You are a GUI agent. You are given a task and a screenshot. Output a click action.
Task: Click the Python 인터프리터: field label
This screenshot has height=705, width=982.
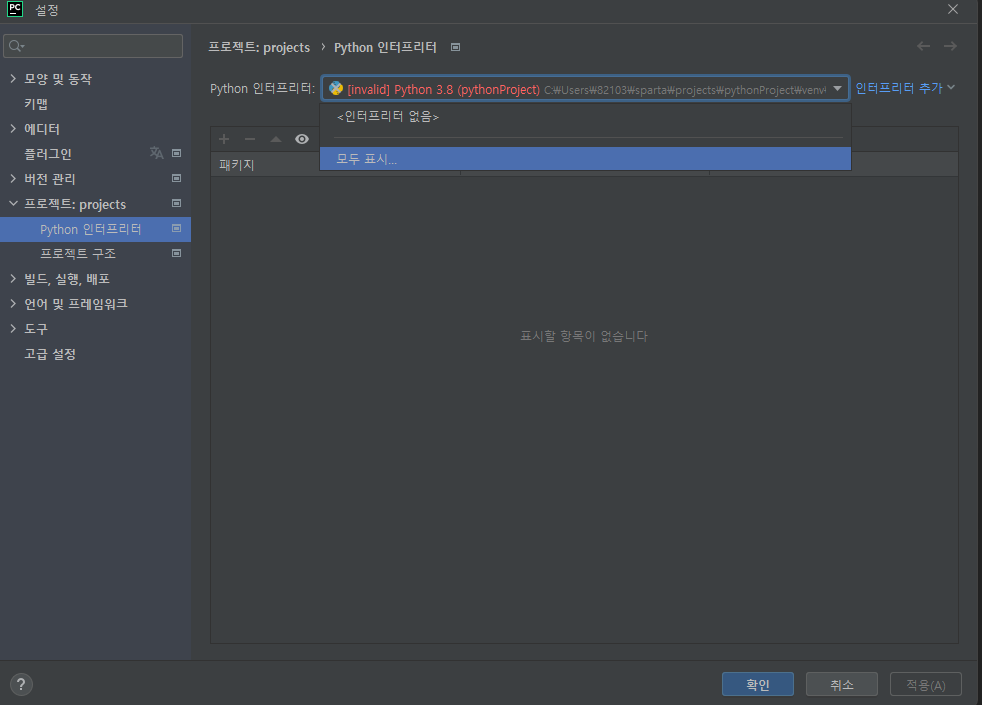point(262,88)
